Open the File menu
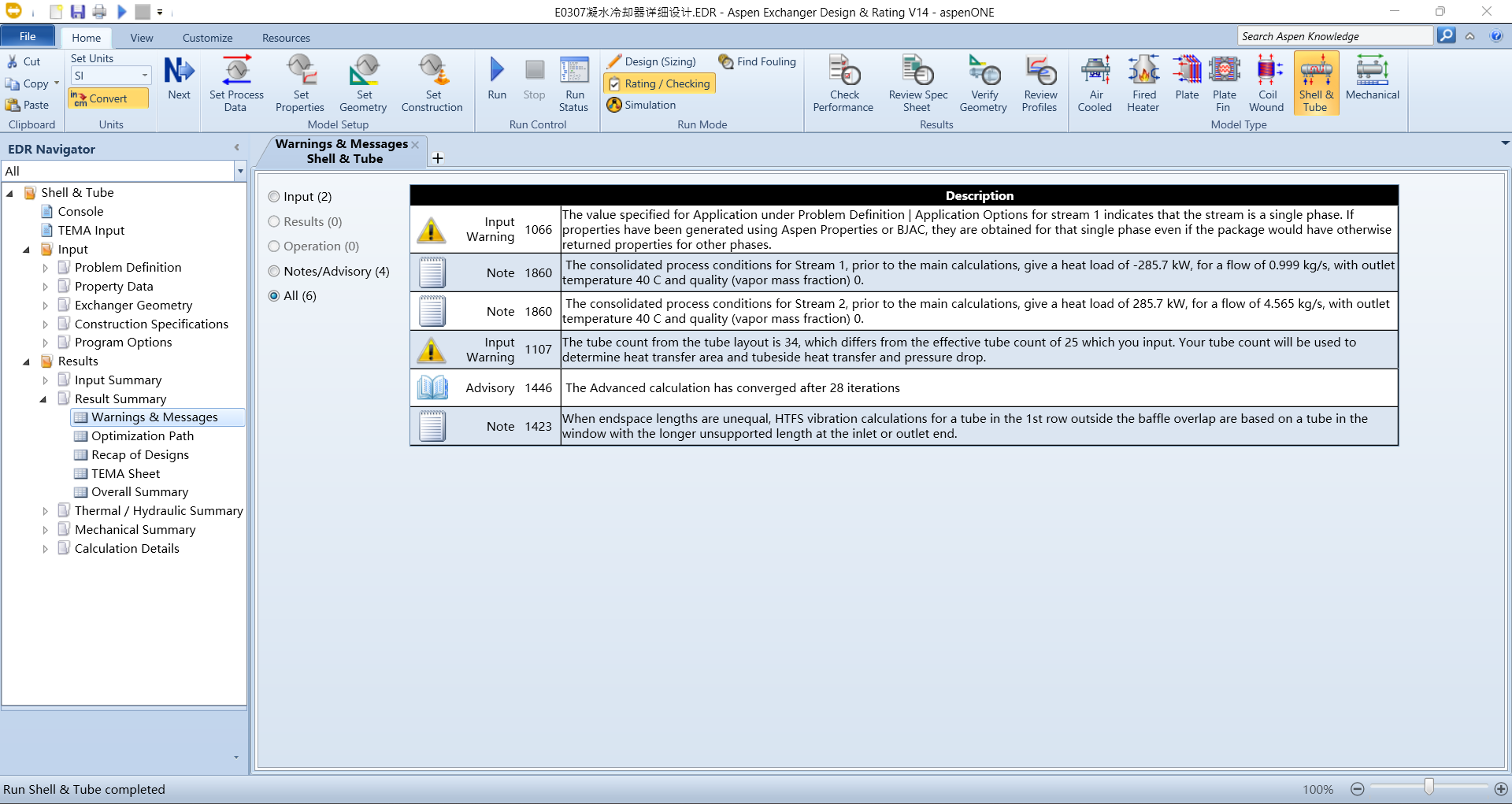This screenshot has width=1512, height=804. tap(28, 36)
